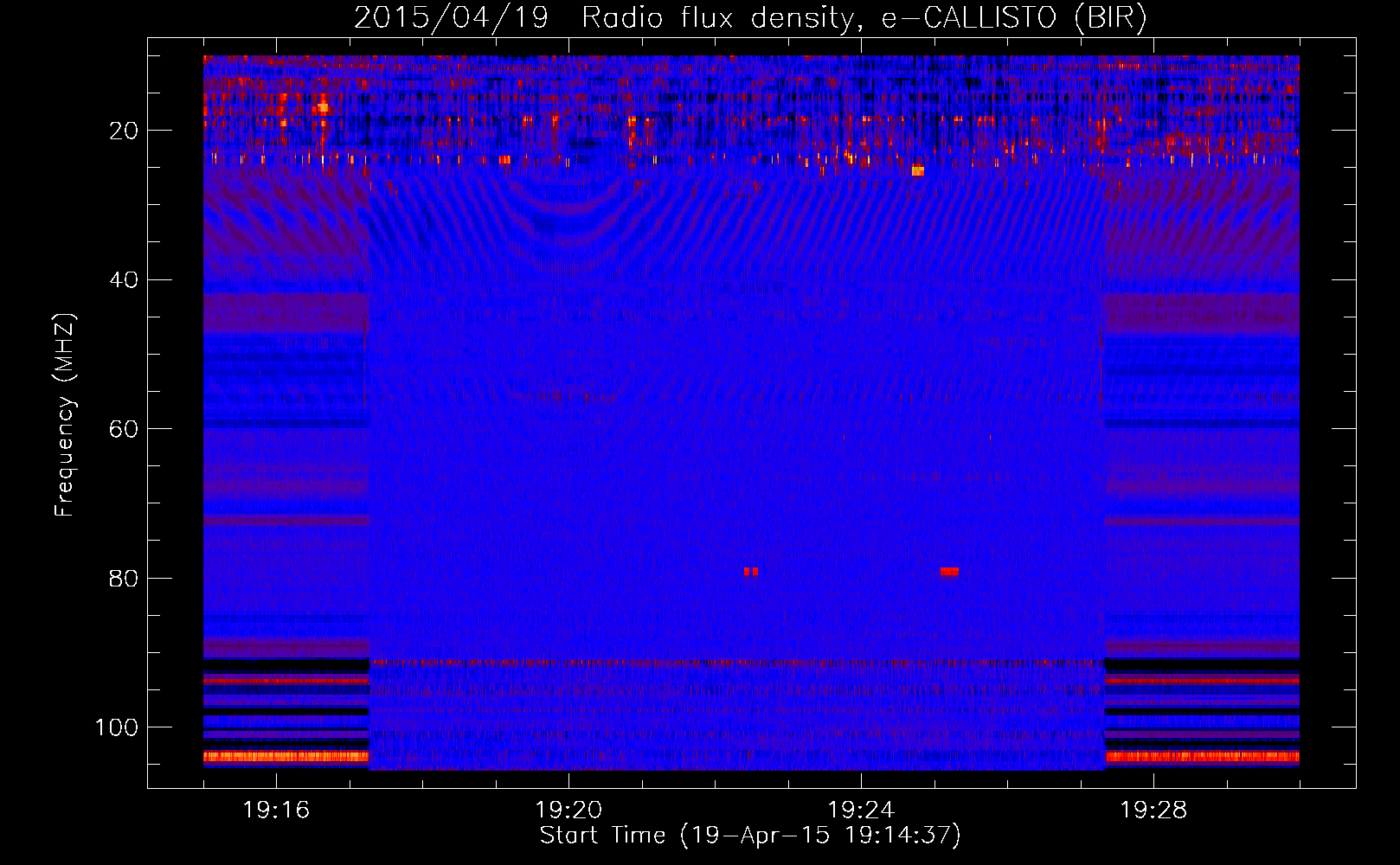Click the 20 MHz frequency tick label
Screen dimensions: 1400x865
[x=124, y=131]
